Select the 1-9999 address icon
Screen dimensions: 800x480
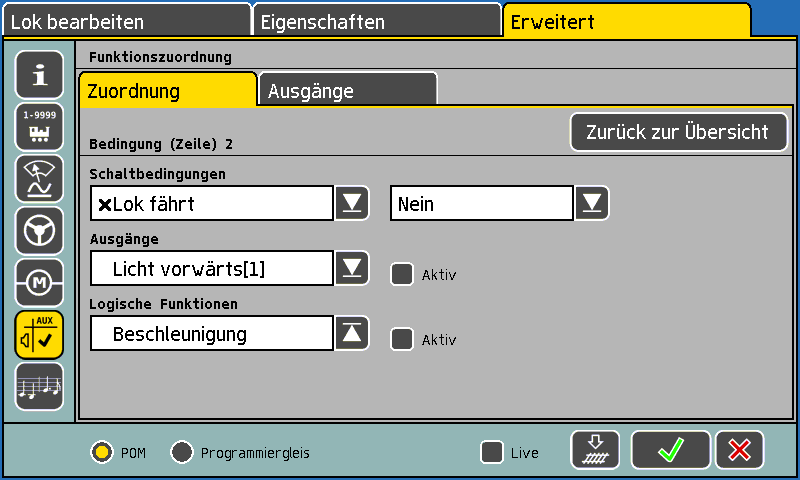(39, 127)
